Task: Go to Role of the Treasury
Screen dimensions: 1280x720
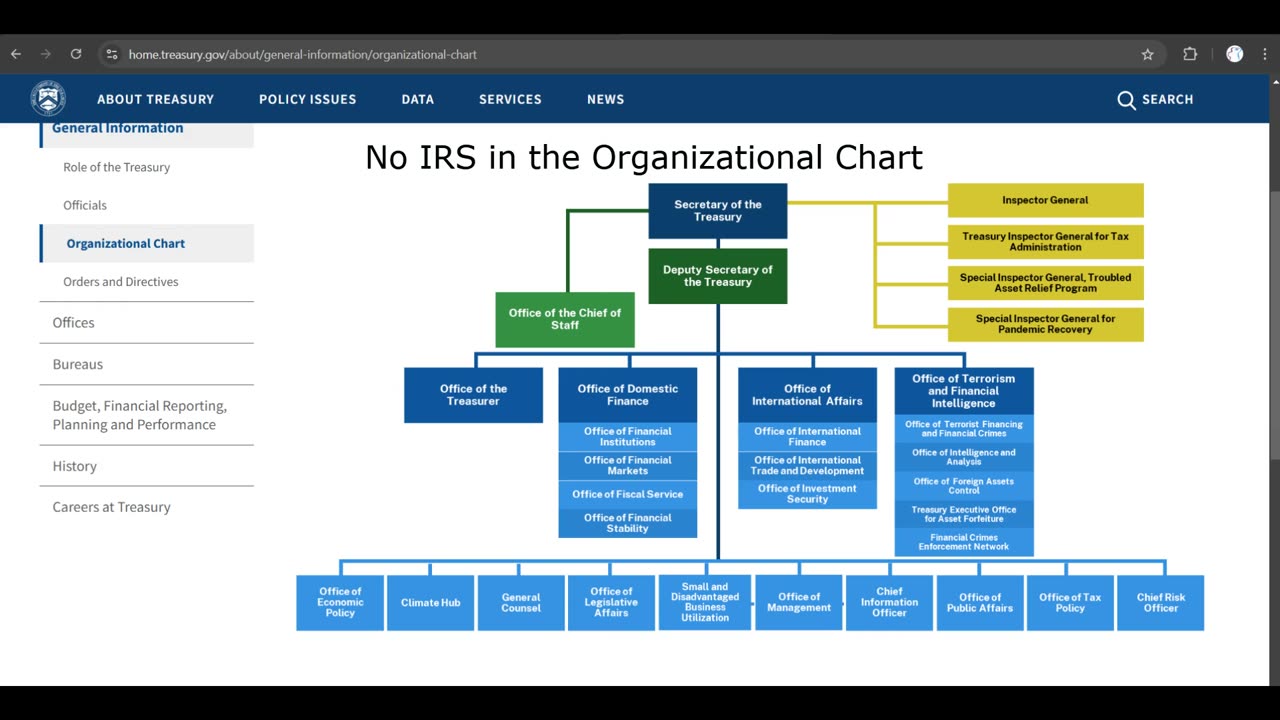Action: pos(116,167)
